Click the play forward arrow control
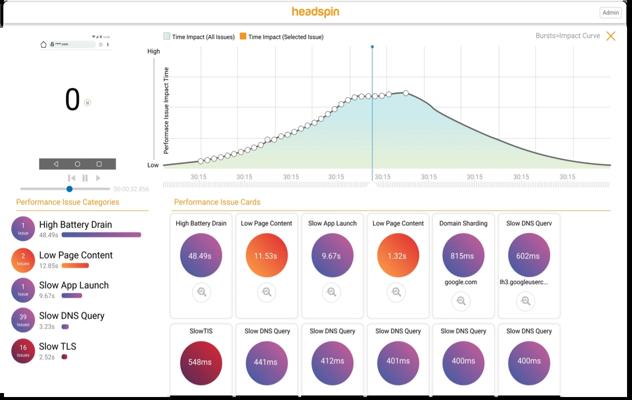 98,178
